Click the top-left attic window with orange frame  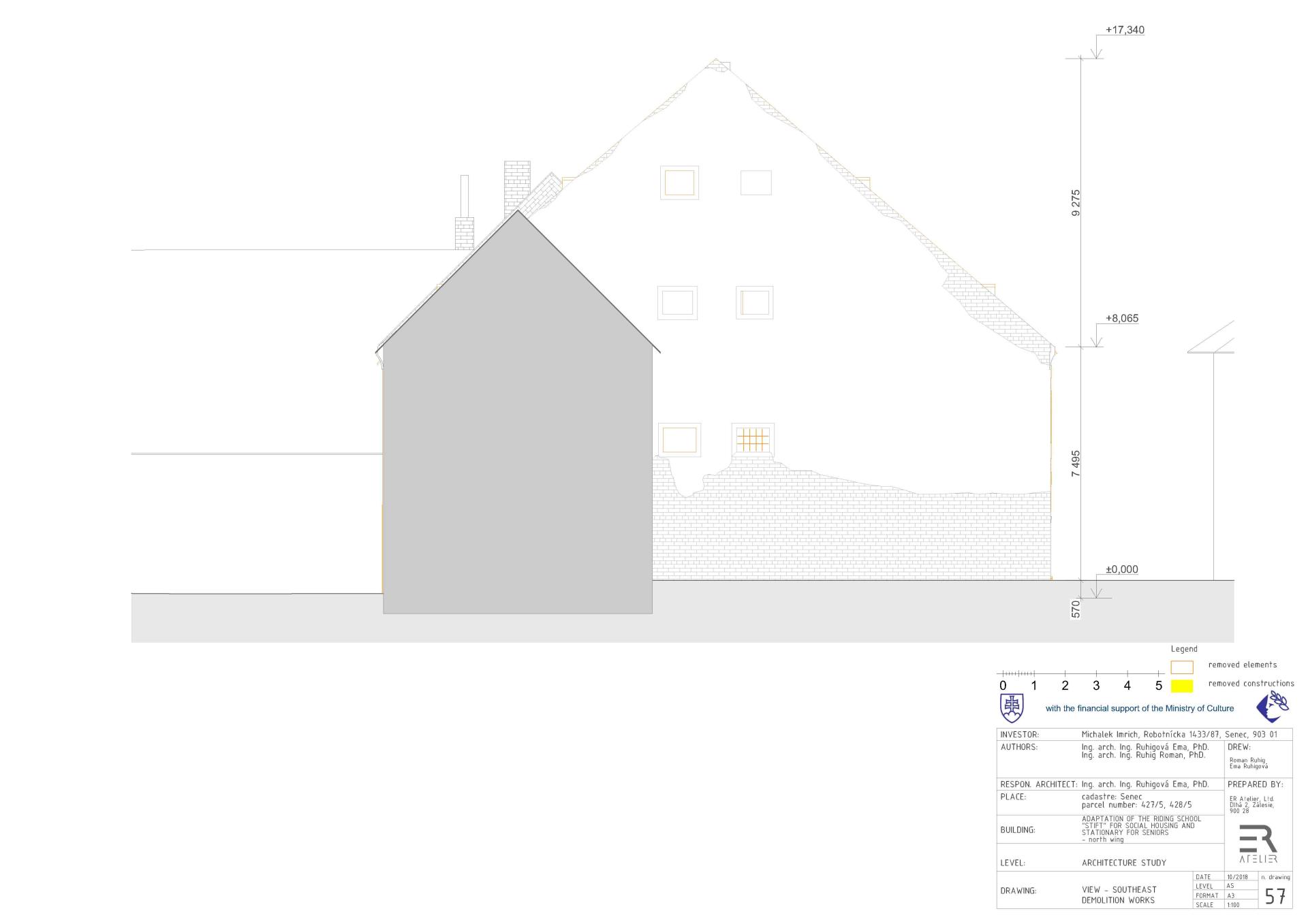679,182
